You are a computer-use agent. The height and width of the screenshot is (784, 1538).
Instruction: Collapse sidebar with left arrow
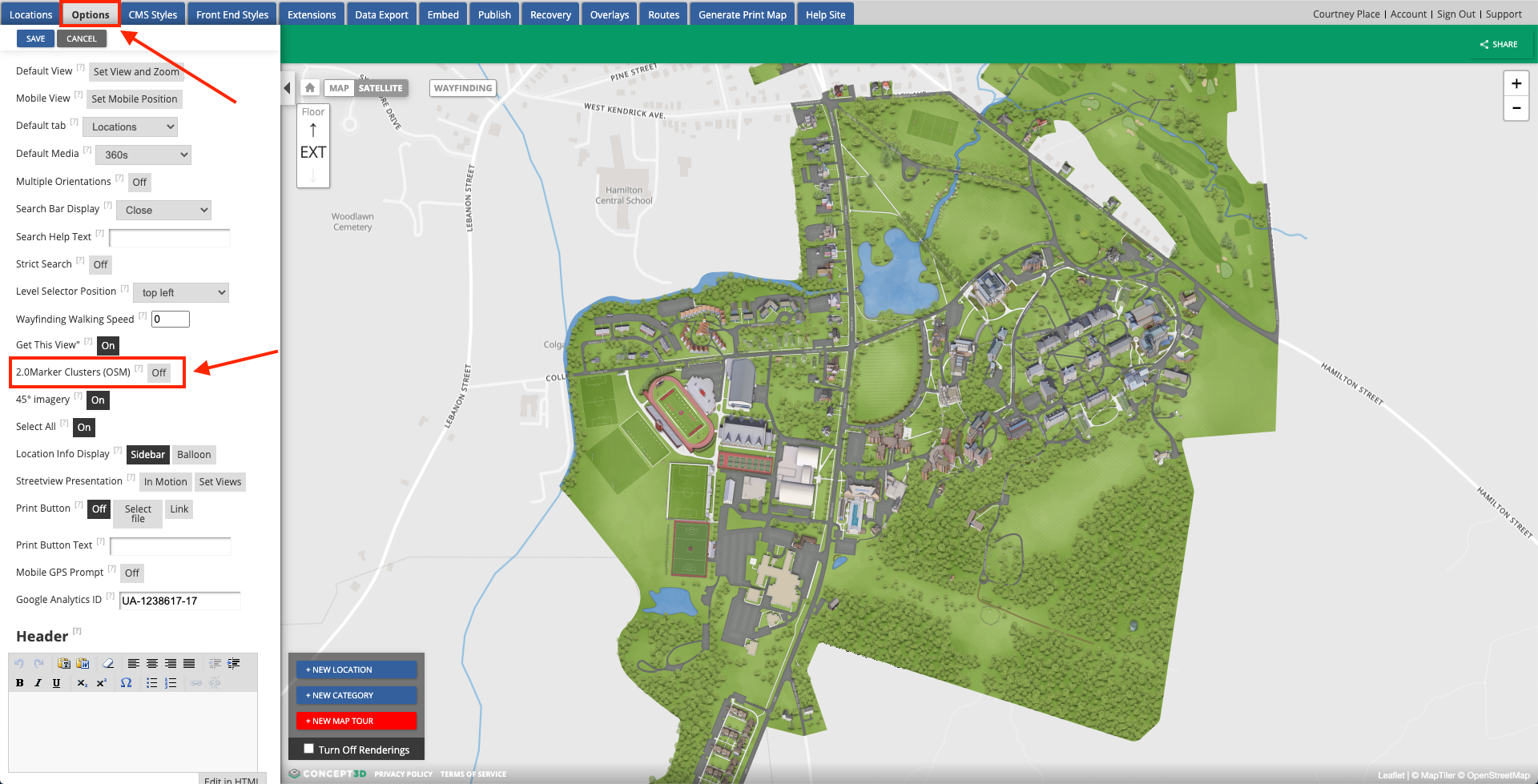(287, 88)
